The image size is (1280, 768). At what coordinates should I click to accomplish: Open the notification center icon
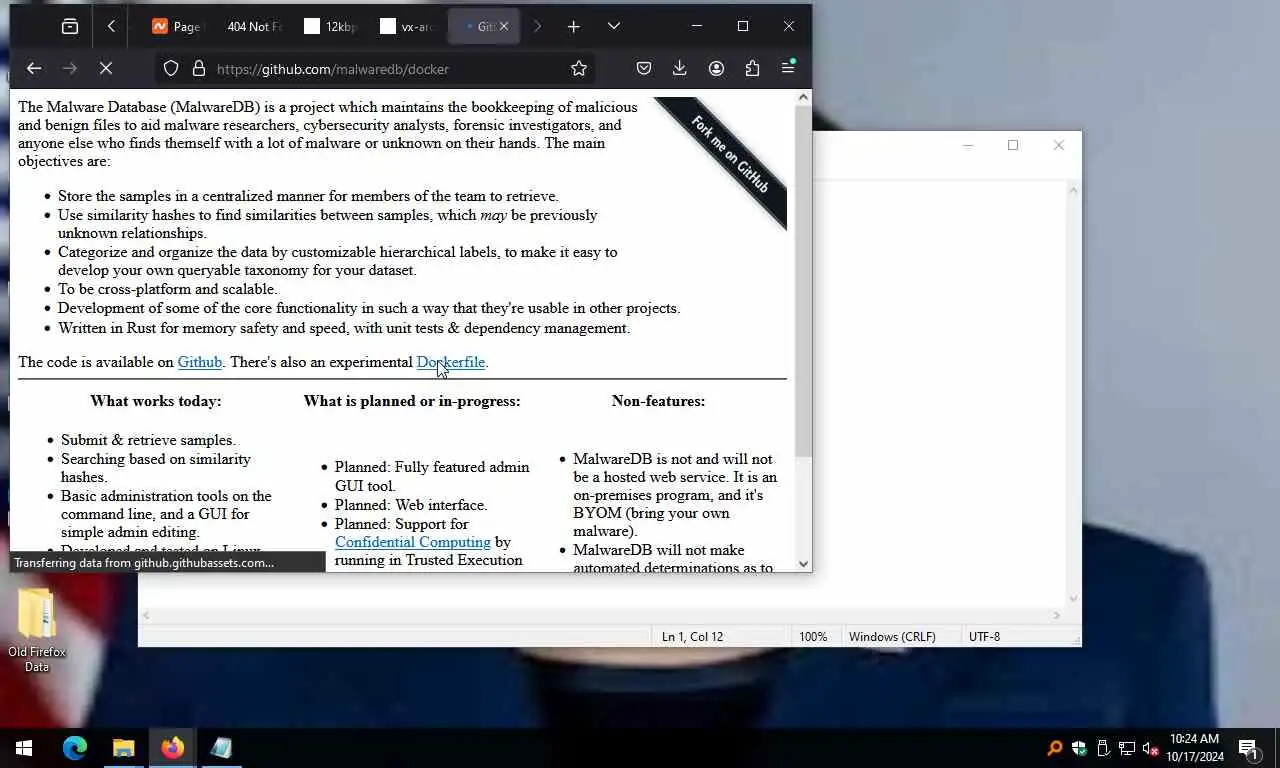click(x=1249, y=748)
